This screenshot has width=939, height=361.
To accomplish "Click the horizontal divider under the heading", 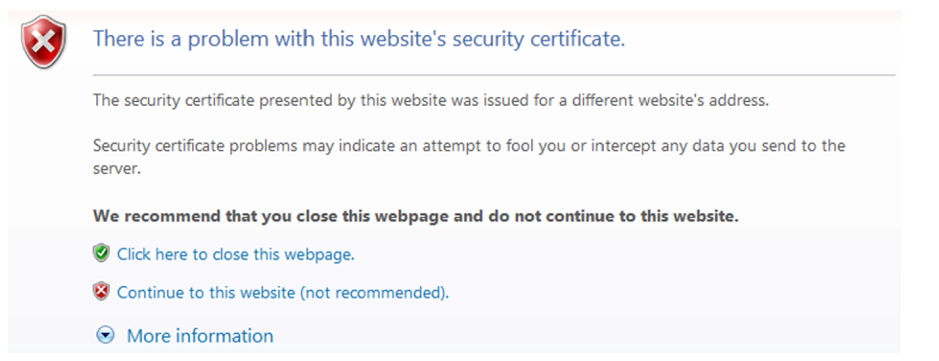I will tap(494, 75).
